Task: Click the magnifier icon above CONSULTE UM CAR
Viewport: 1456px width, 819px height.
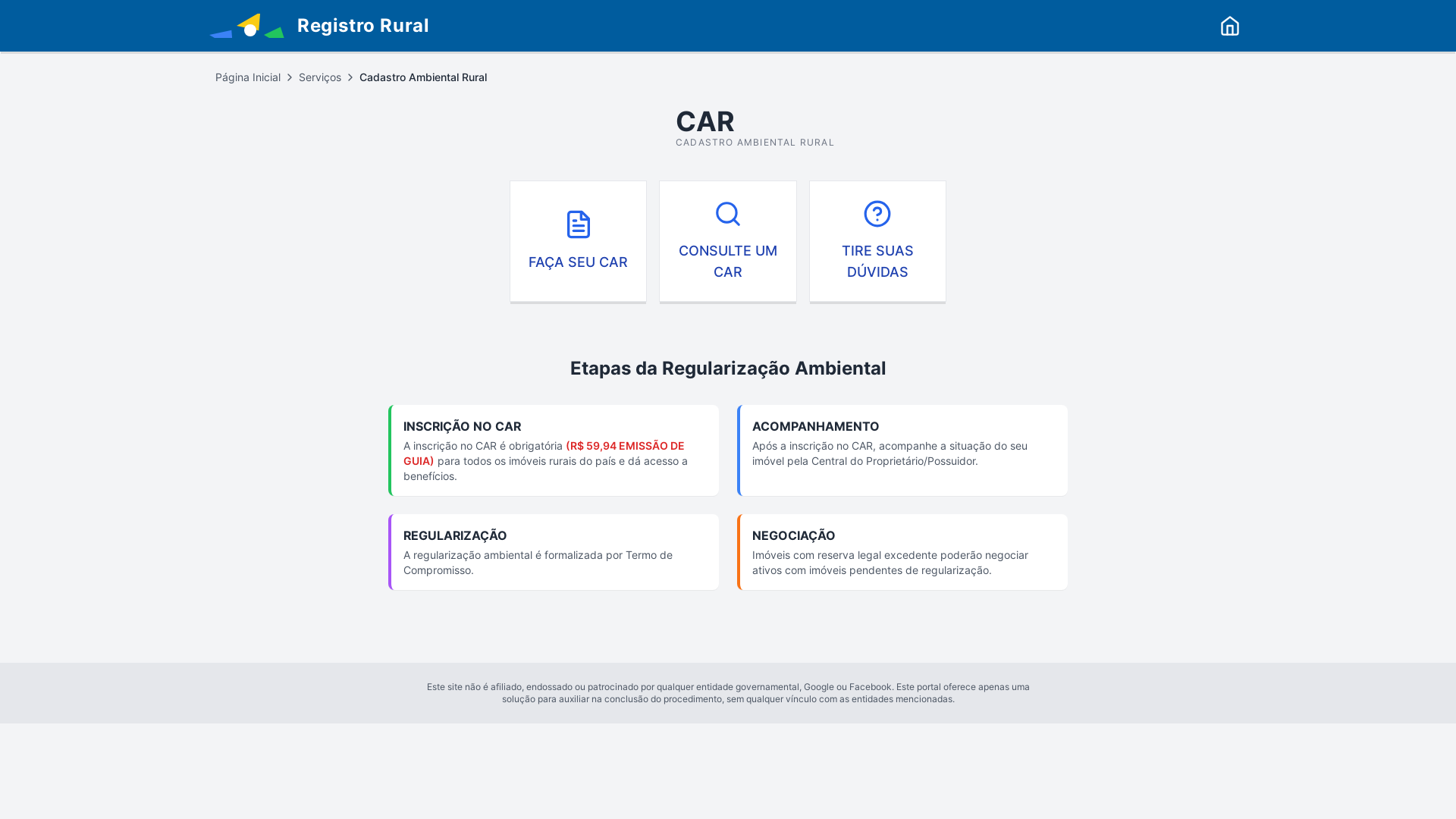Action: click(x=728, y=214)
